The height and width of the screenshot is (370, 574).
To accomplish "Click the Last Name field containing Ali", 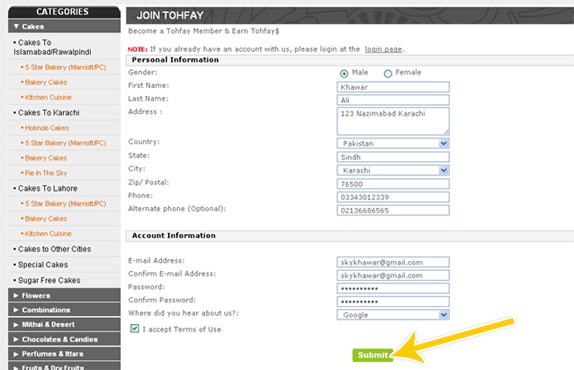I will pos(393,100).
